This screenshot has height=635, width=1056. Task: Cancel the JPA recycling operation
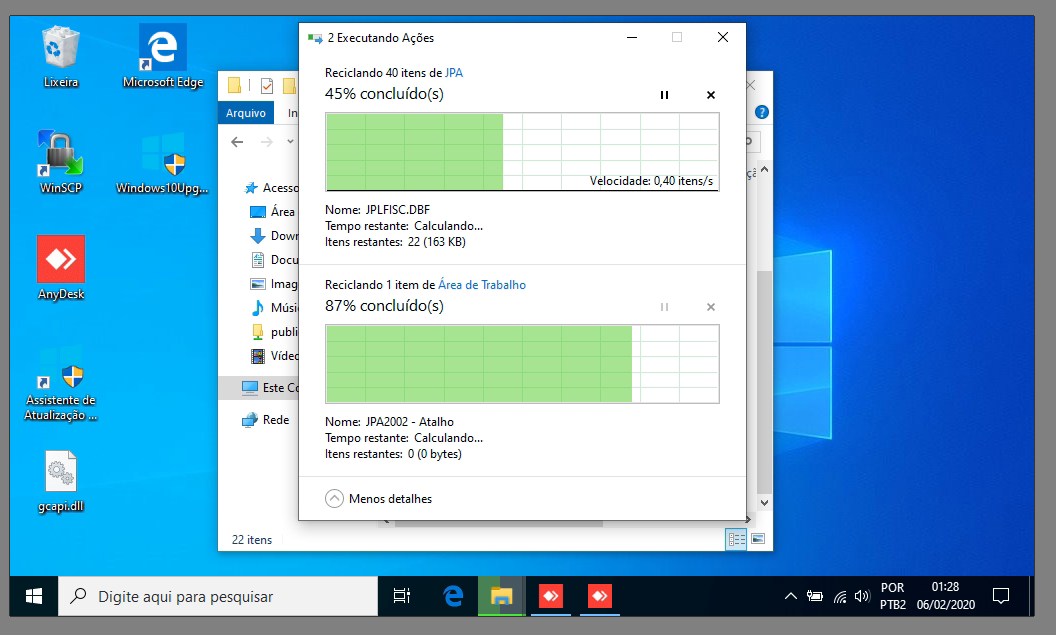(711, 95)
